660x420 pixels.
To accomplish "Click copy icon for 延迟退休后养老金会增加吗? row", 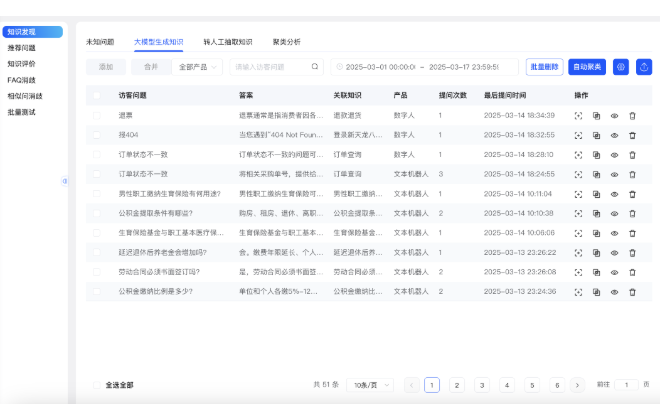I will pyautogui.click(x=596, y=253).
